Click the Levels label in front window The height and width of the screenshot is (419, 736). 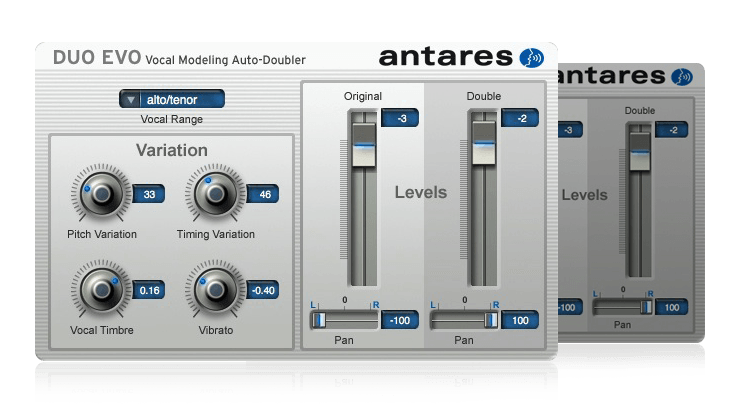click(421, 192)
